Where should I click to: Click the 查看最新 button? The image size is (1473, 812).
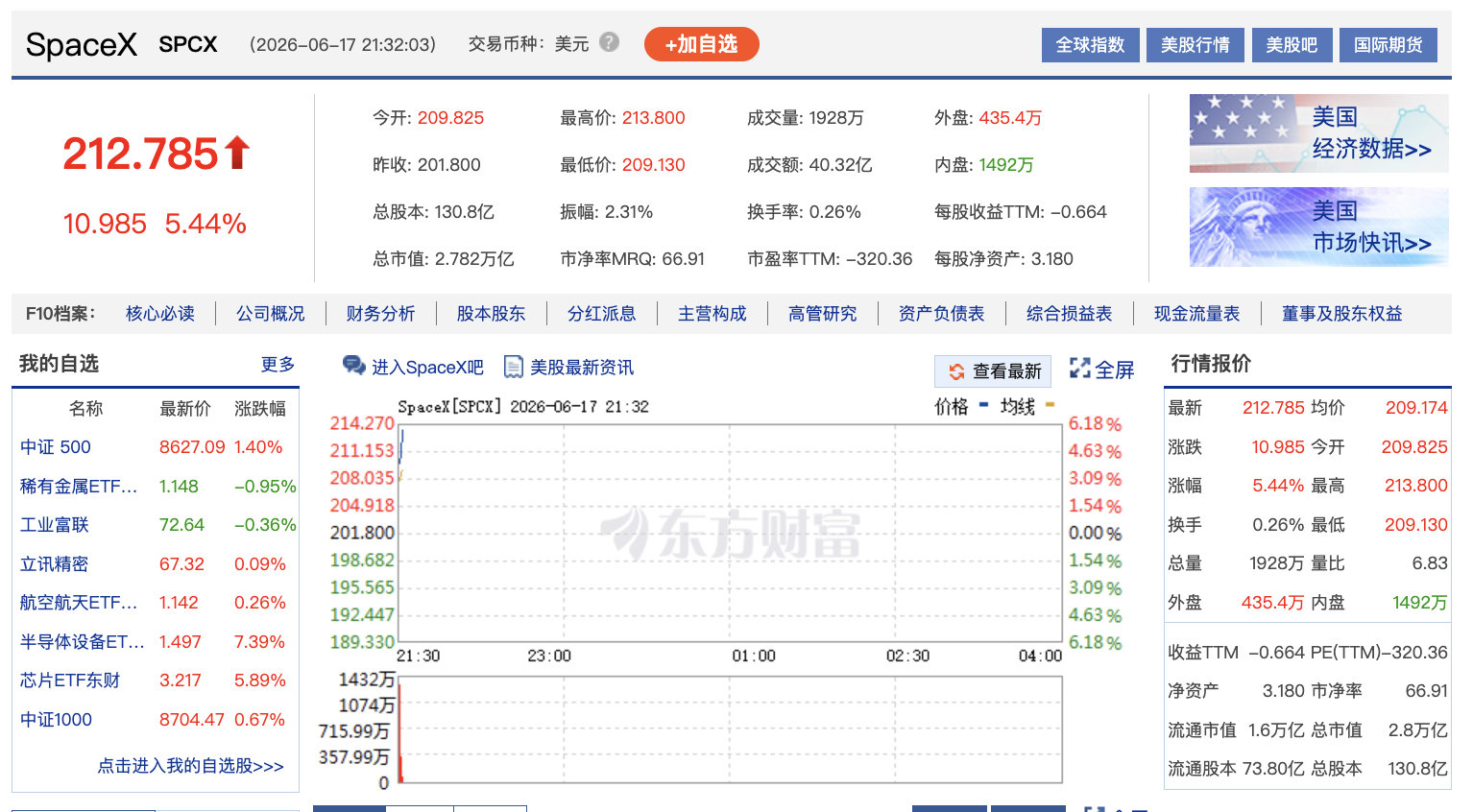[x=993, y=371]
